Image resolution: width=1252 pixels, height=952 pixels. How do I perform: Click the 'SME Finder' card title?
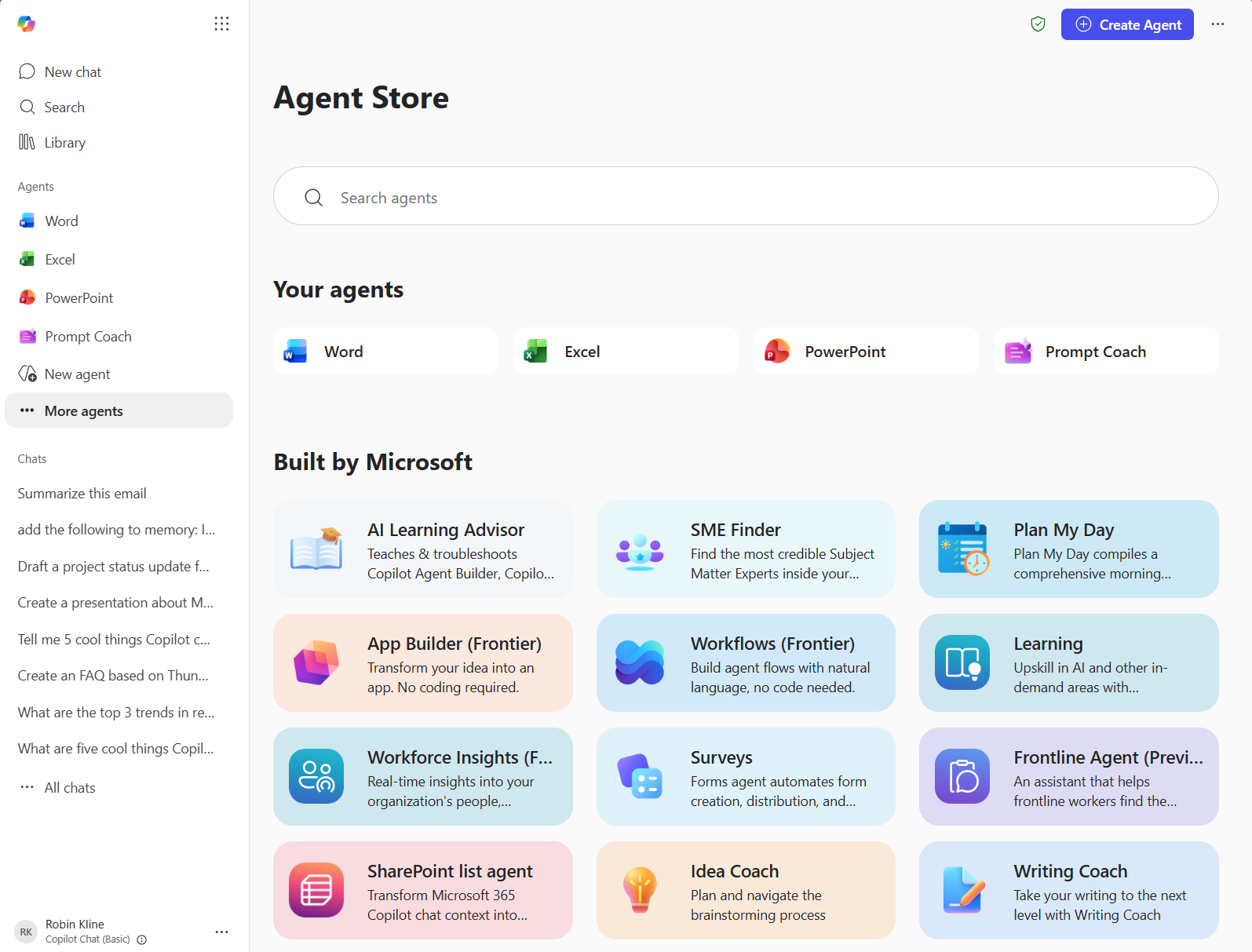coord(736,530)
